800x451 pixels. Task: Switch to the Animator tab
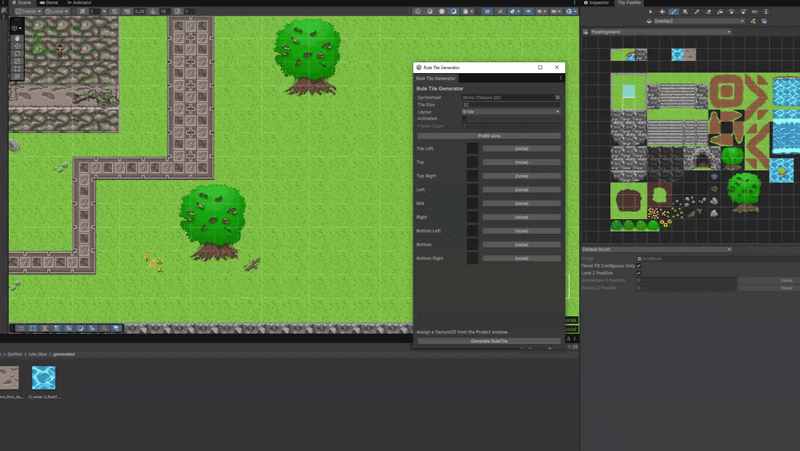tap(80, 3)
